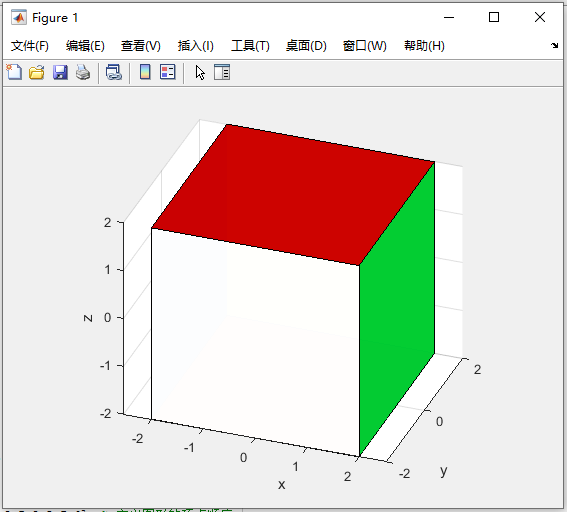Open the 查看(V) menu
567x512 pixels.
(141, 46)
